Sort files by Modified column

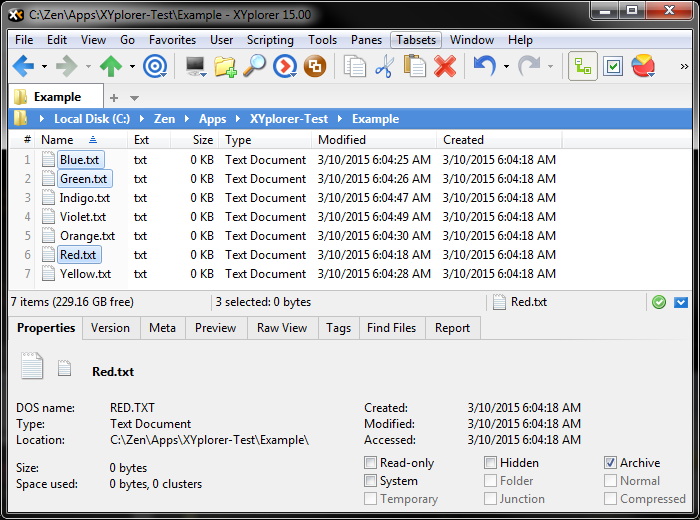click(x=342, y=140)
